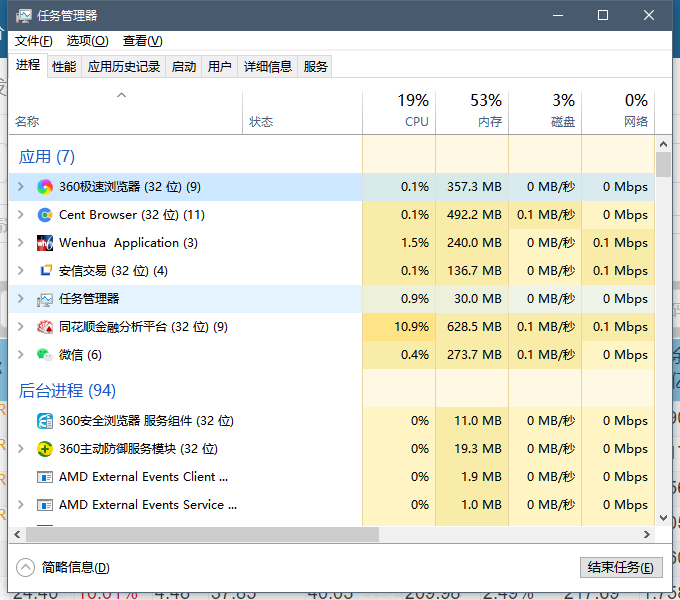Click the Wenhua Application icon
The width and height of the screenshot is (680, 600).
tap(45, 243)
